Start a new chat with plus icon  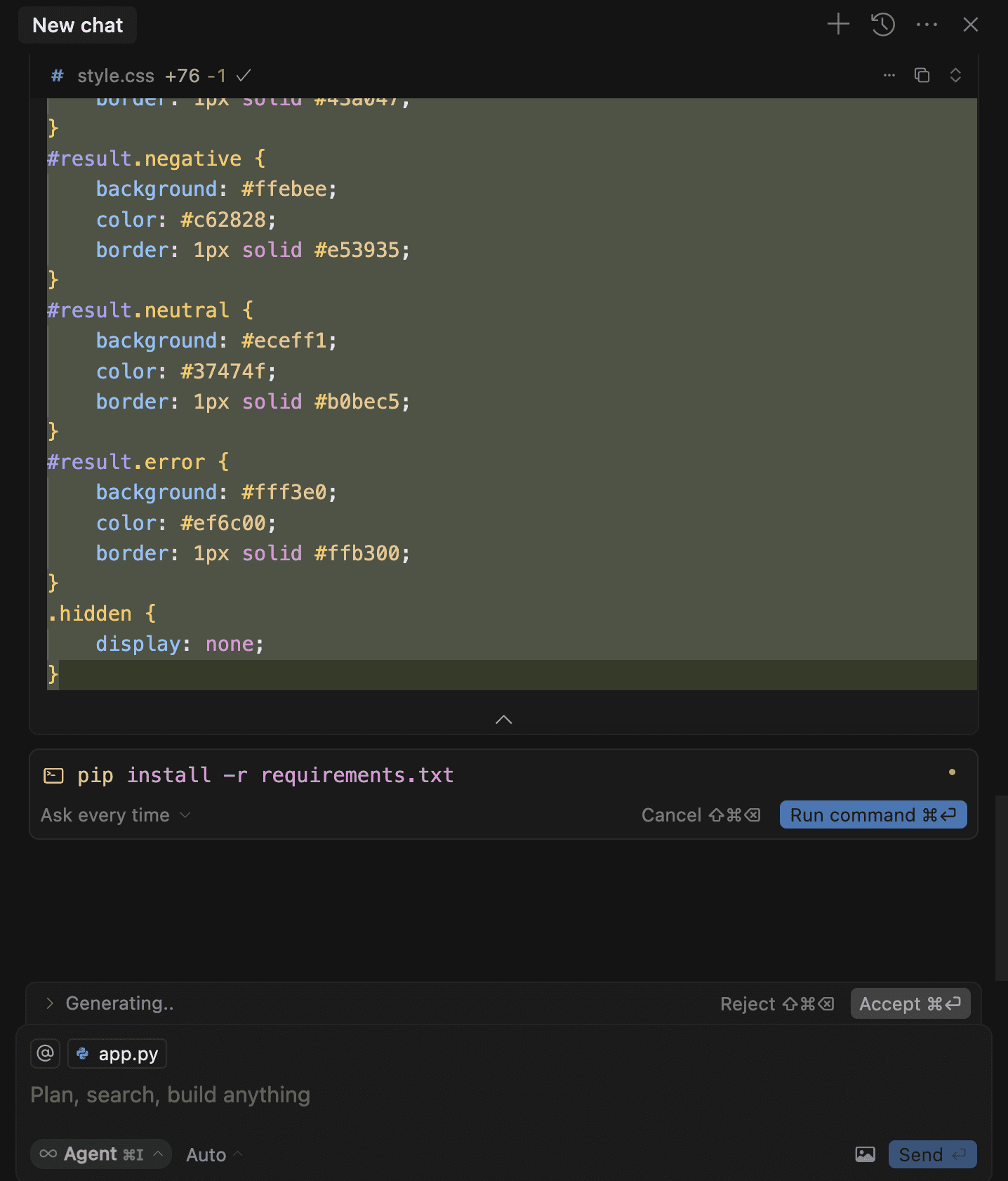[x=838, y=25]
